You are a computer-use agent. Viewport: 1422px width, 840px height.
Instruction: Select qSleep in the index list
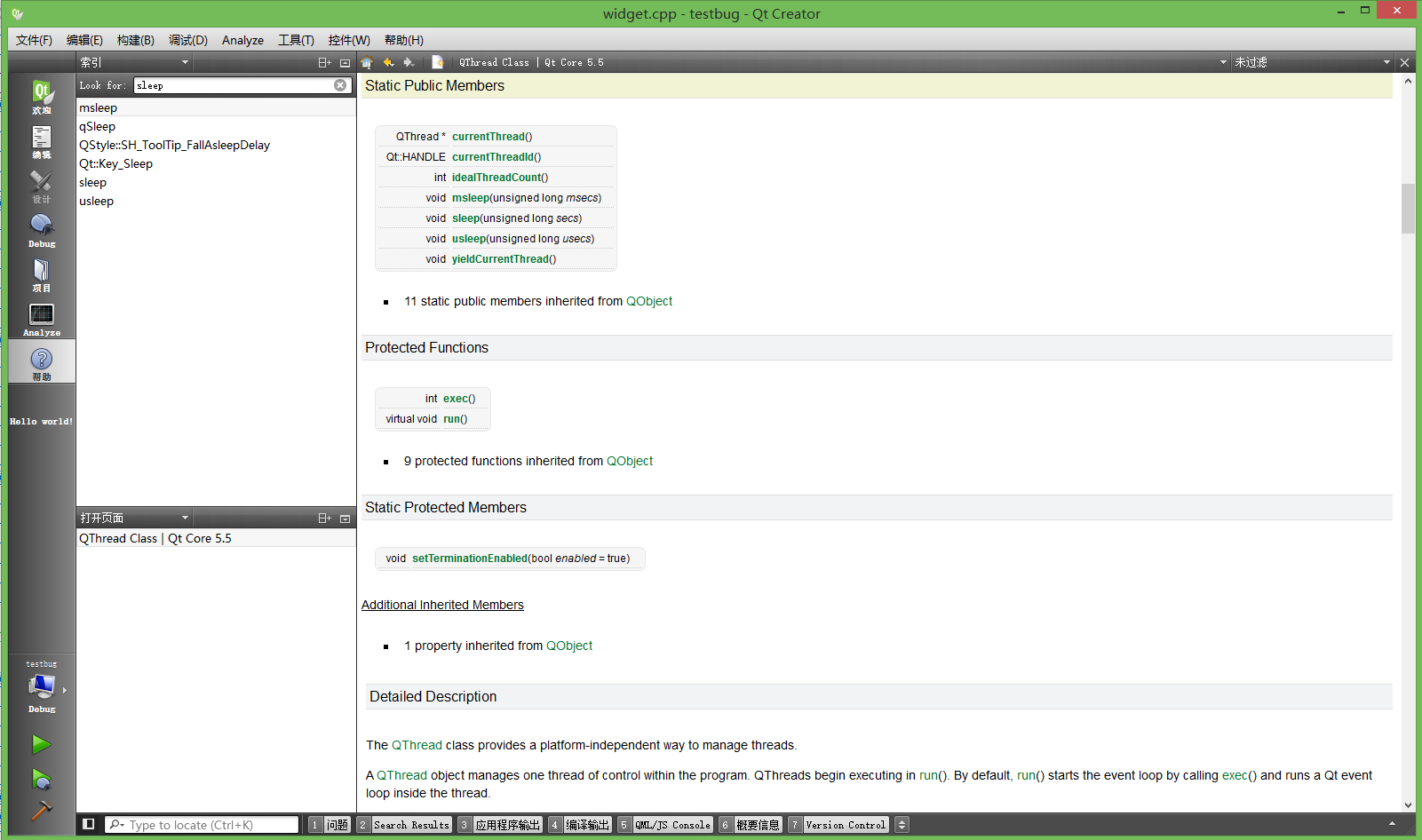click(x=216, y=126)
